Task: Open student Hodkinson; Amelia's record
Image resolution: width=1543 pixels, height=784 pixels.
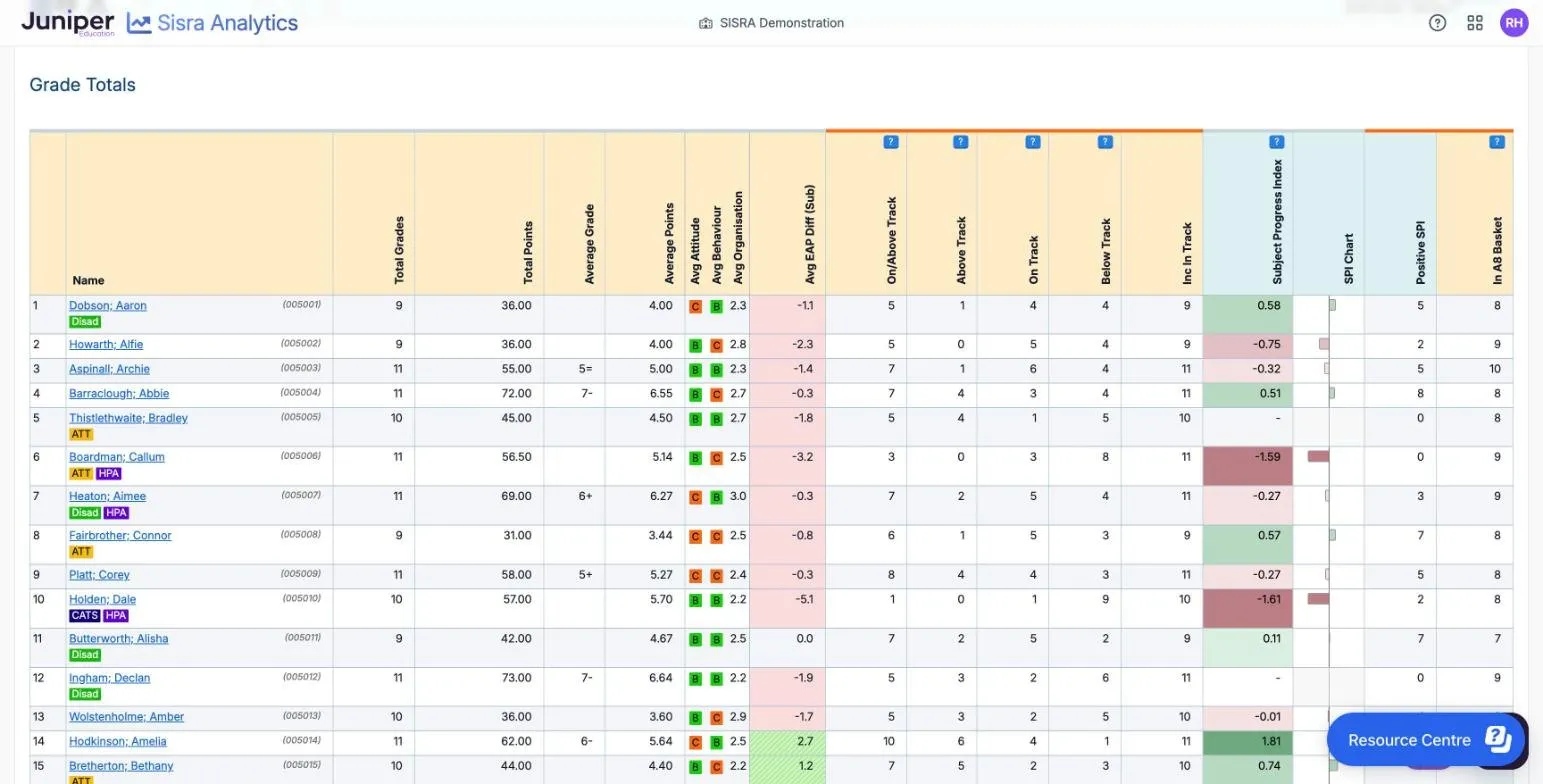Action: [x=118, y=742]
